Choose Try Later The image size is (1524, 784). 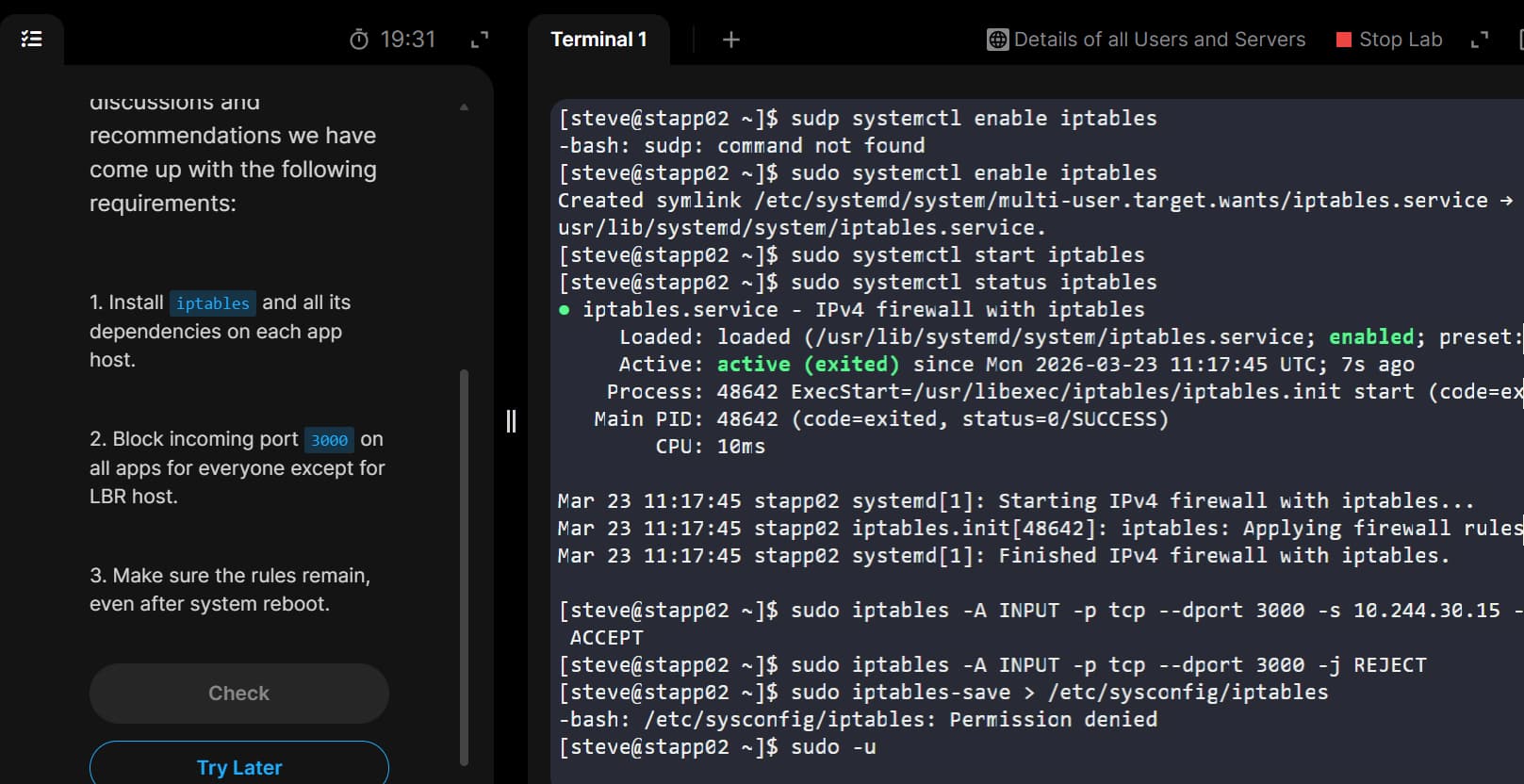tap(239, 767)
